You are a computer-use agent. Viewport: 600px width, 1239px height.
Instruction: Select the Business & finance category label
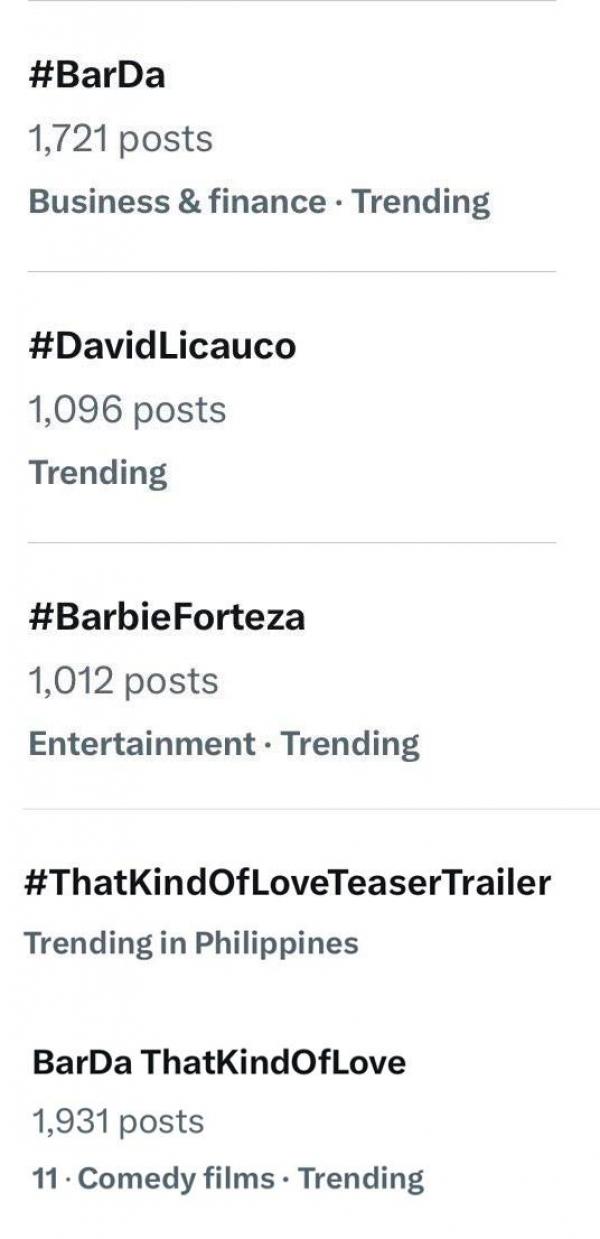click(x=177, y=202)
